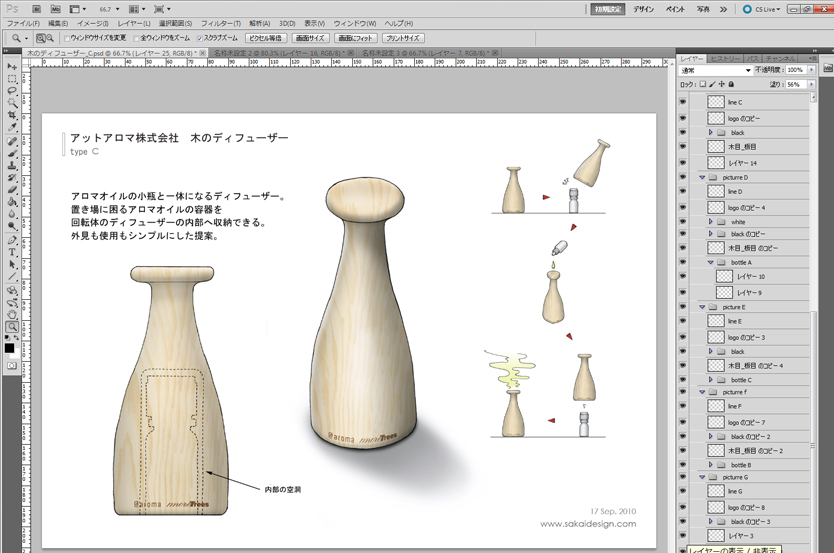Select the Rectangular Marquee tool
Viewport: 834px width, 553px height.
point(12,78)
